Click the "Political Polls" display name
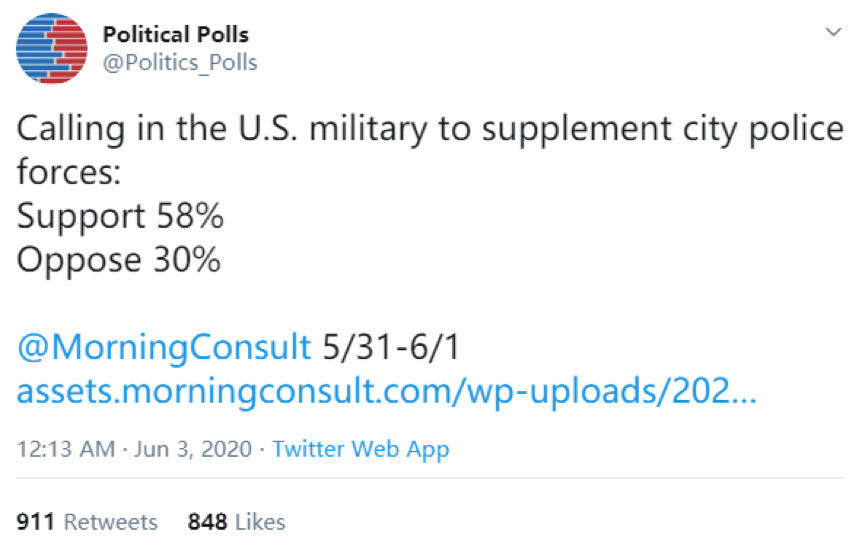Viewport: 865px width, 556px height. tap(176, 35)
